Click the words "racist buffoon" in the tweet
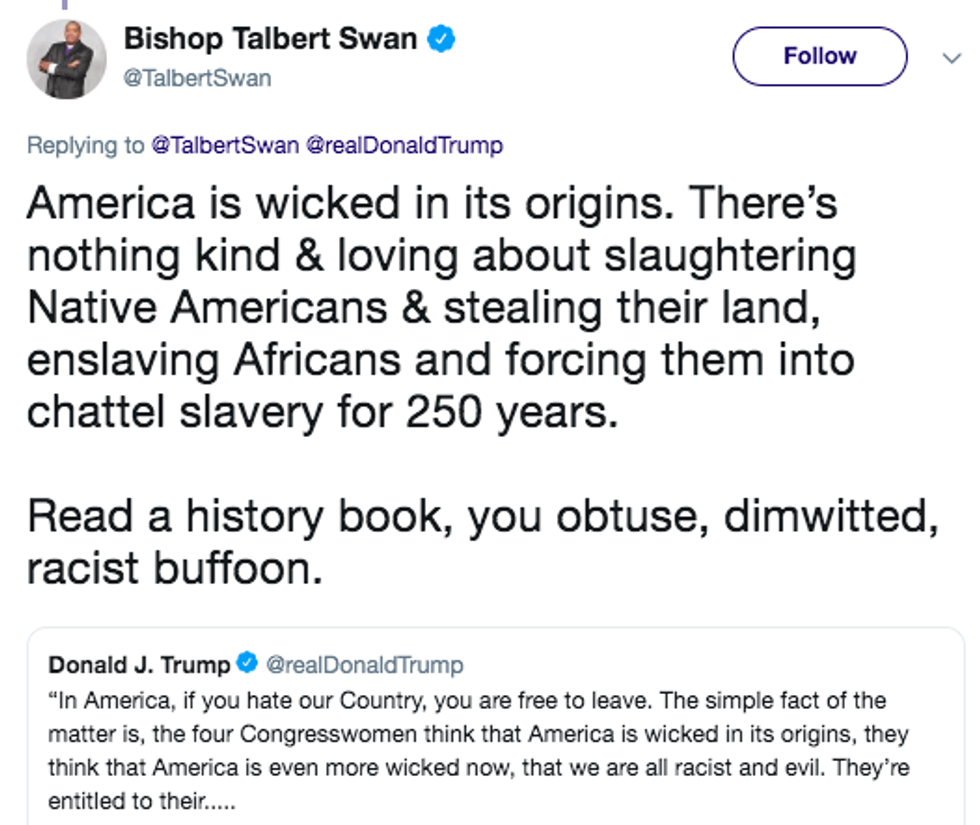 pos(174,568)
